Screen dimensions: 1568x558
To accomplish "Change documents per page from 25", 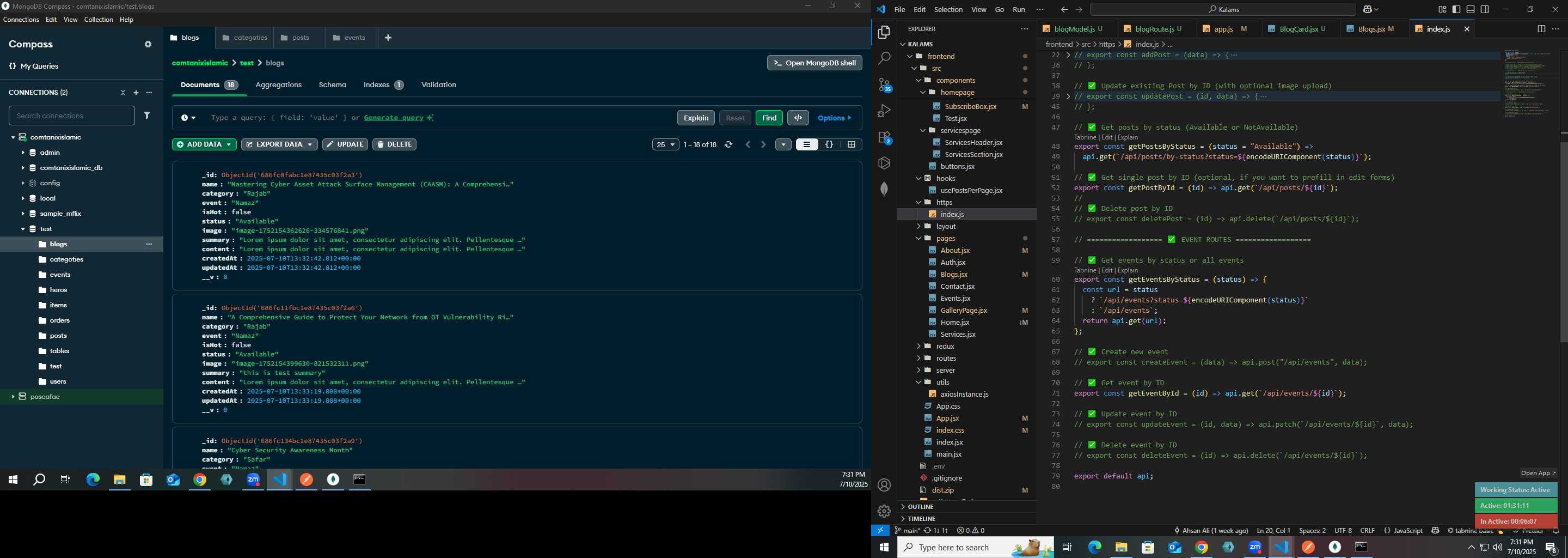I will pos(665,144).
